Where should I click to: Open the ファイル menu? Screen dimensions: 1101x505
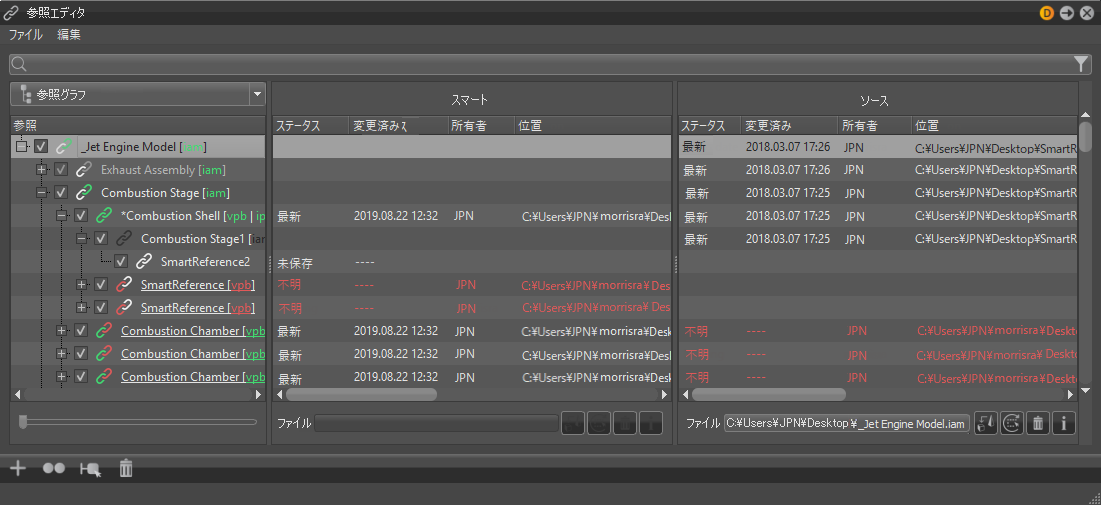(x=26, y=34)
